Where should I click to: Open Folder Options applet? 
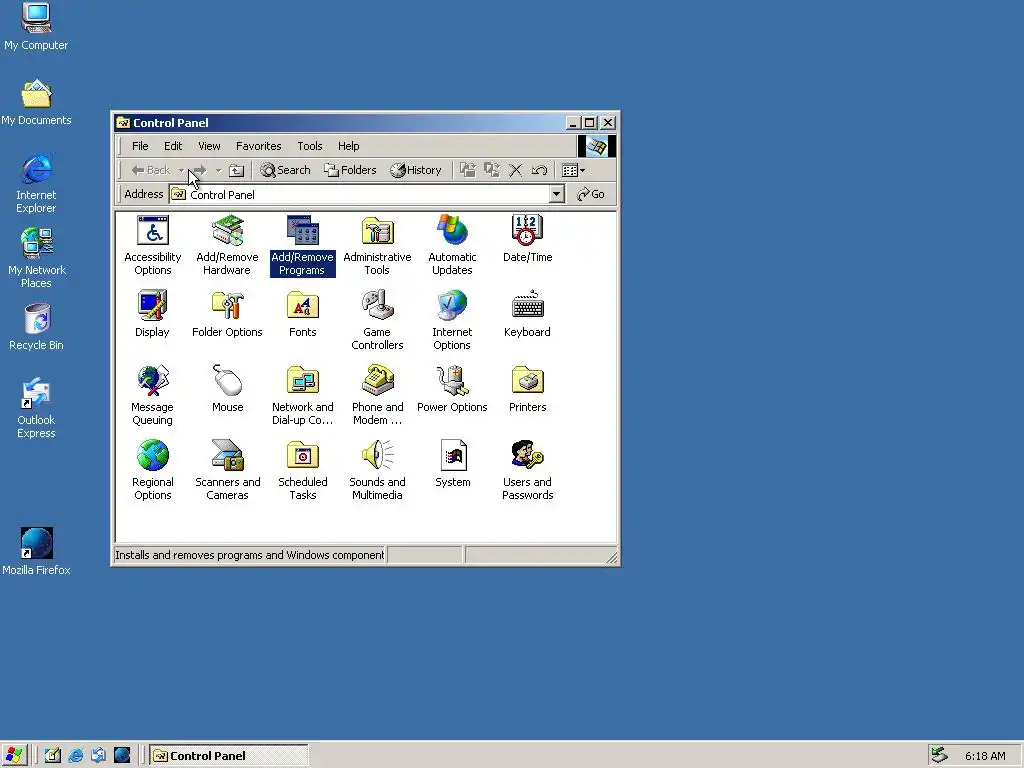227,315
